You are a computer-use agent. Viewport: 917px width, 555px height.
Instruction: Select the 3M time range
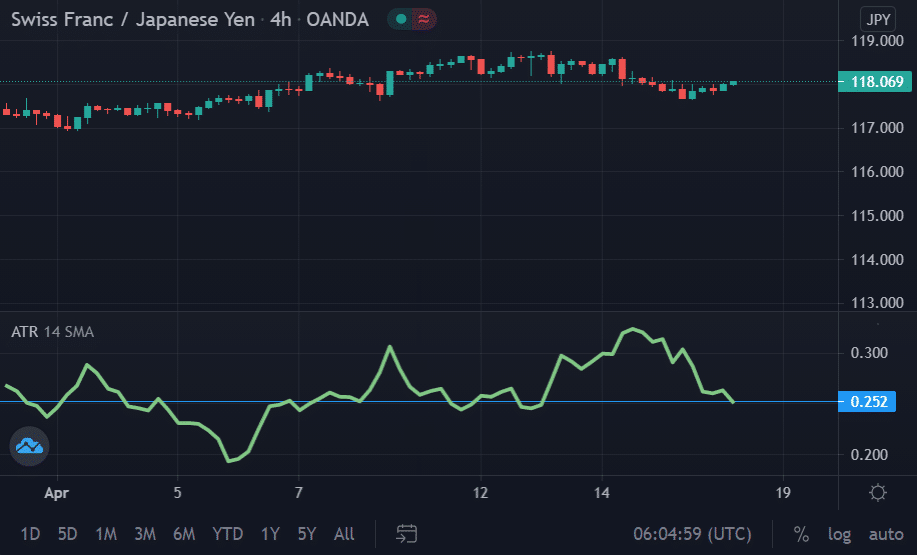[145, 534]
